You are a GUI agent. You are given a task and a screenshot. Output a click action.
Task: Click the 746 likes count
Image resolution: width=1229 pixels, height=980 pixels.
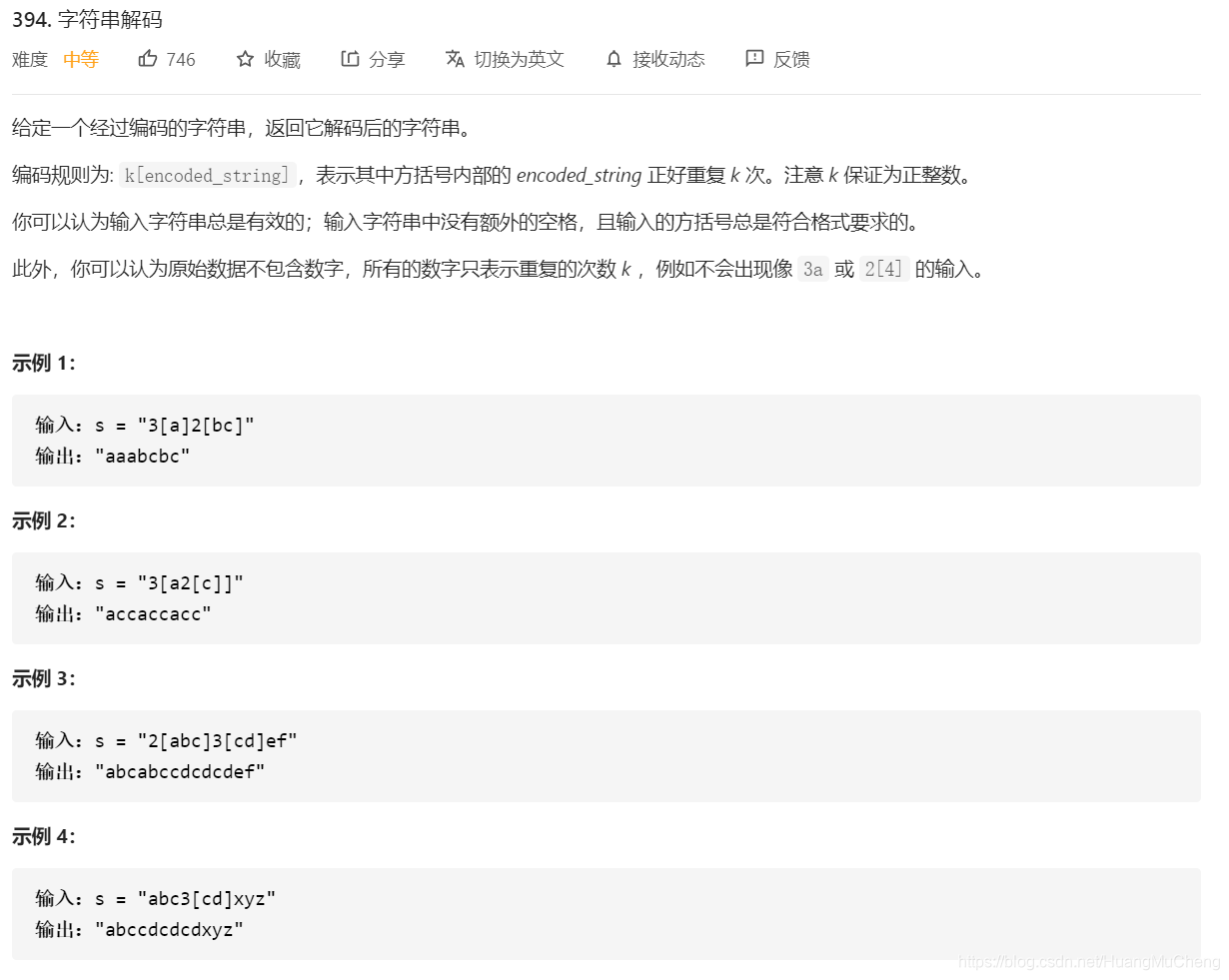tap(181, 60)
